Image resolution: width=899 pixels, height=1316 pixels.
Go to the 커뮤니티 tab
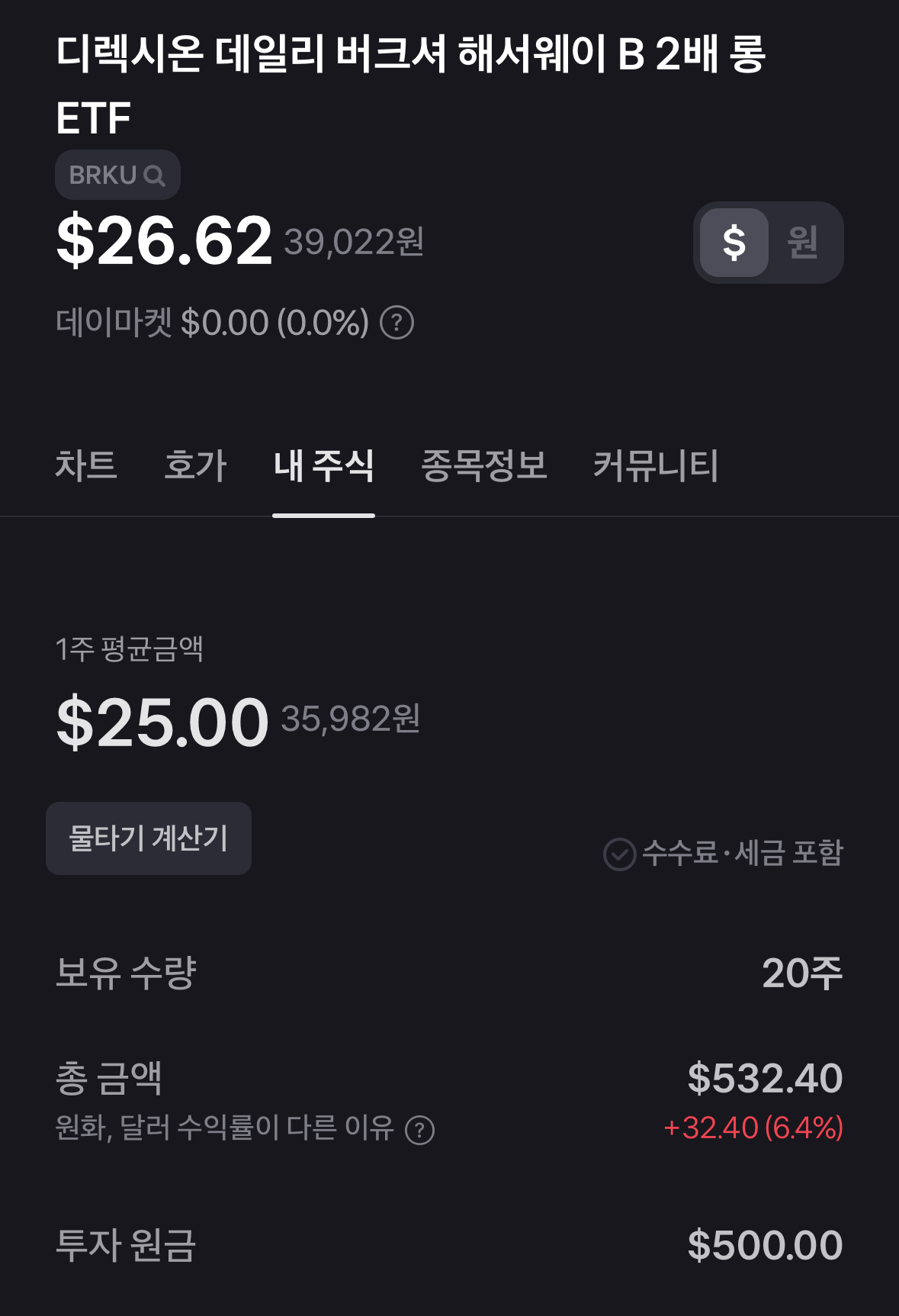[x=656, y=465]
